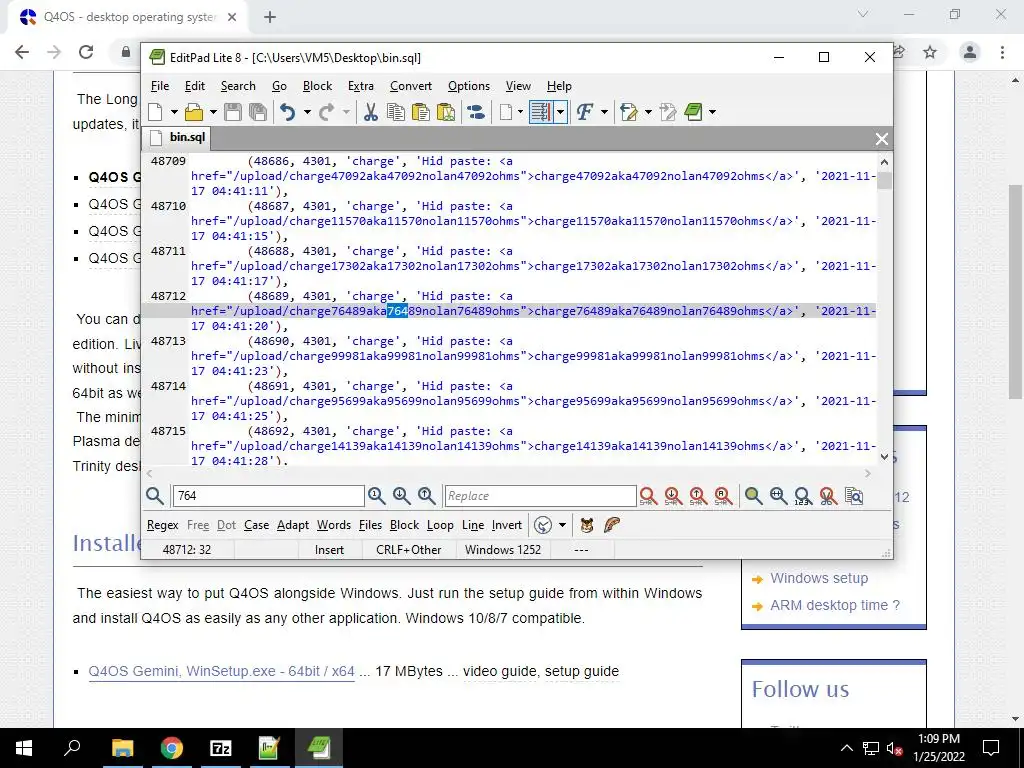Expand the Undo history dropdown arrow
Viewport: 1024px width, 768px height.
click(x=307, y=112)
